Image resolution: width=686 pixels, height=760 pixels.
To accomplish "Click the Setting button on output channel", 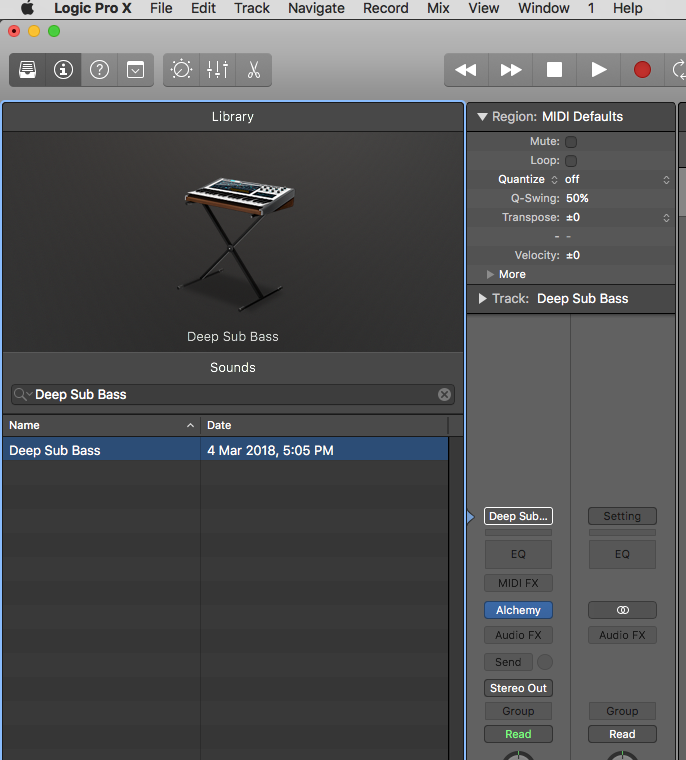I will (622, 517).
